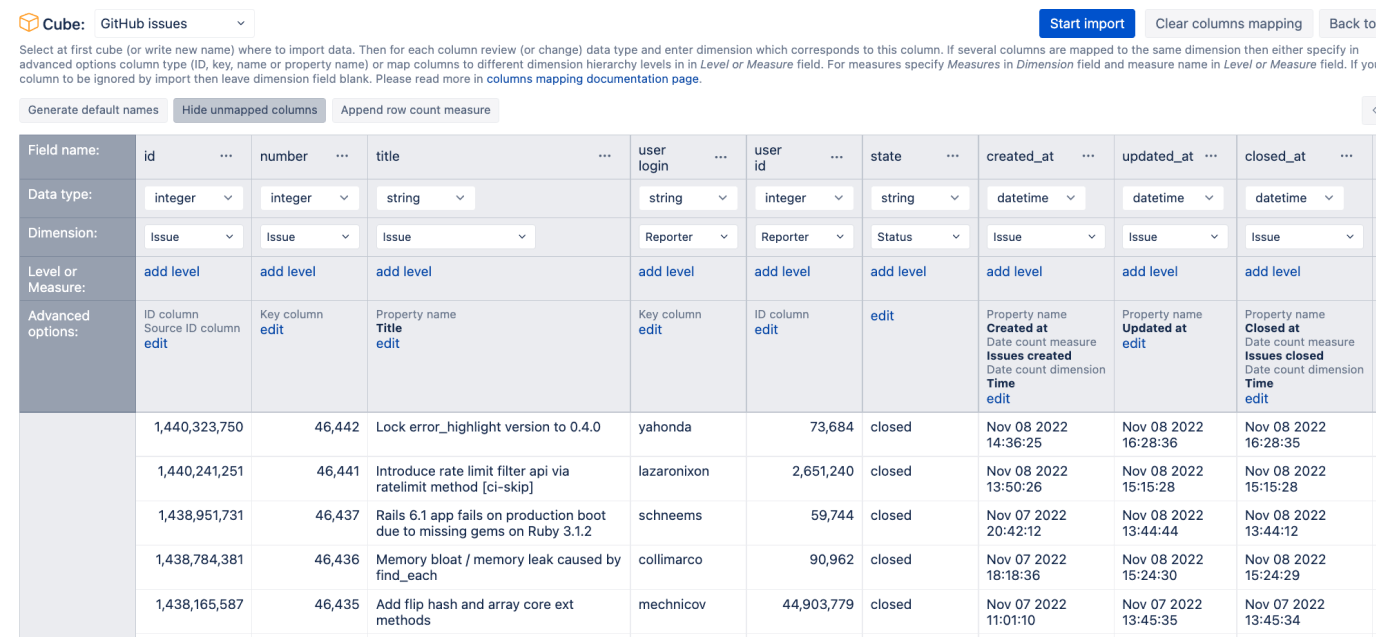Toggle the Hide unmapped columns button
Image resolution: width=1376 pixels, height=637 pixels.
pos(249,110)
